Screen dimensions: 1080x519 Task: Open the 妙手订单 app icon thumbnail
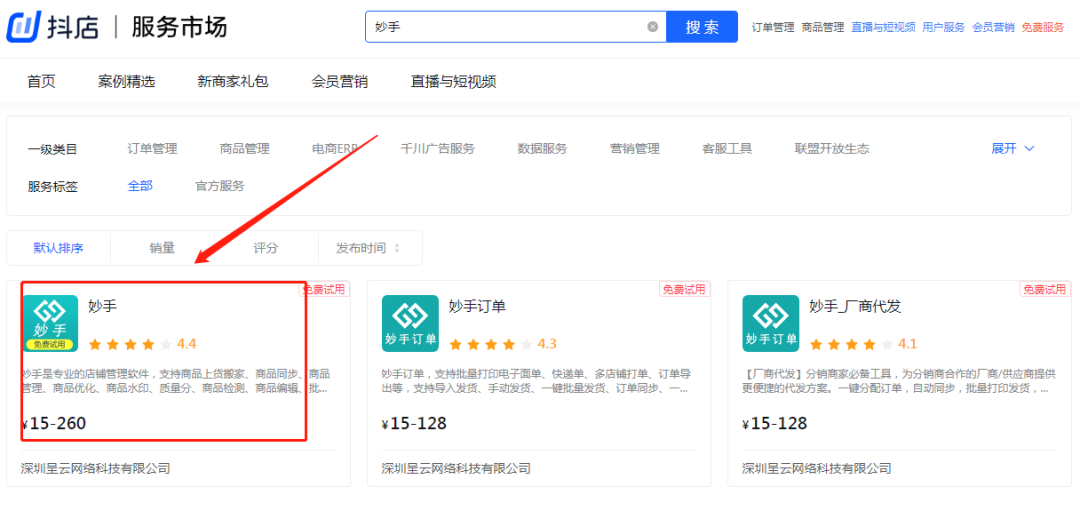411,324
